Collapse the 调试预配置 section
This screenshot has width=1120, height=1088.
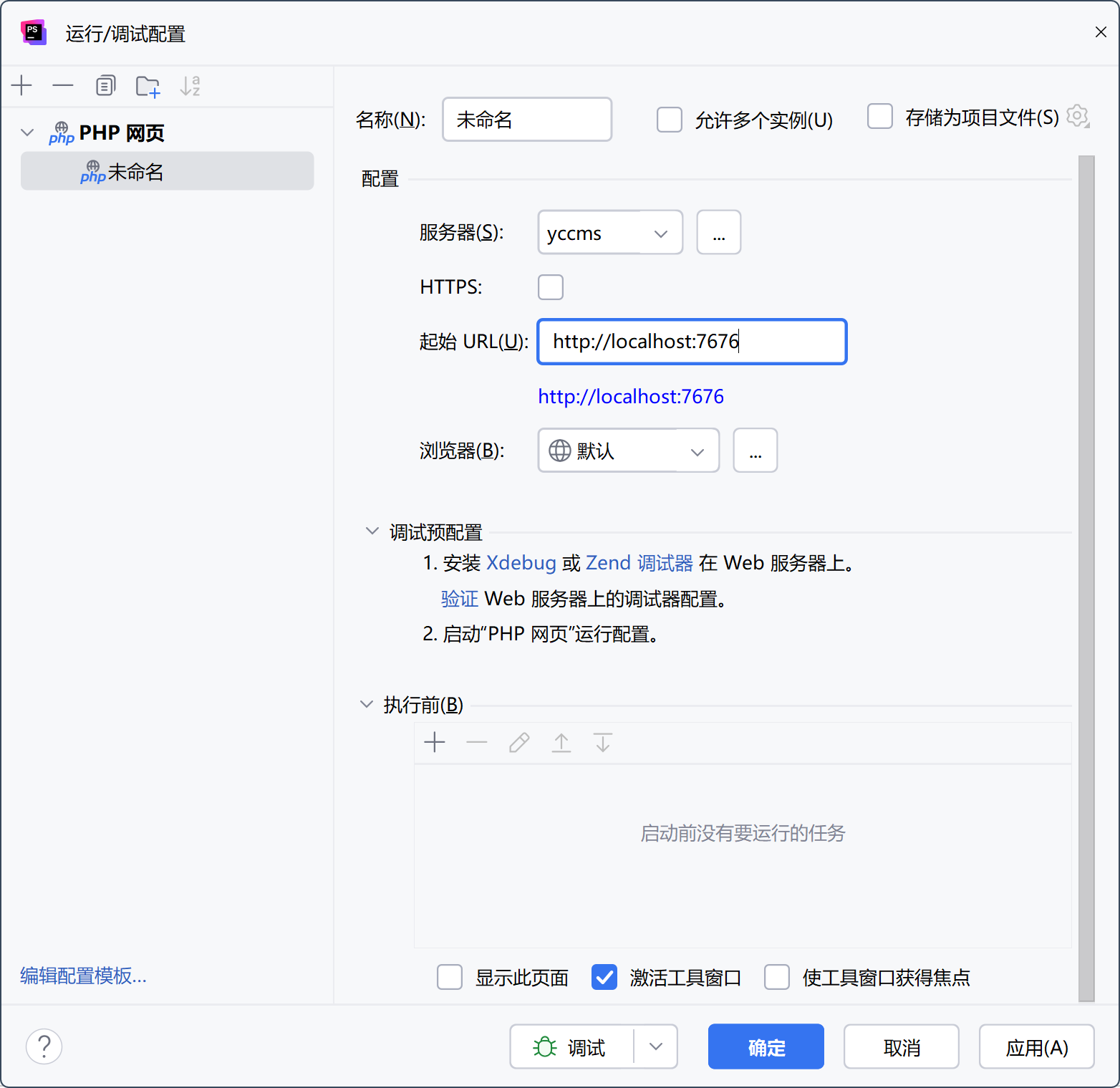[372, 531]
